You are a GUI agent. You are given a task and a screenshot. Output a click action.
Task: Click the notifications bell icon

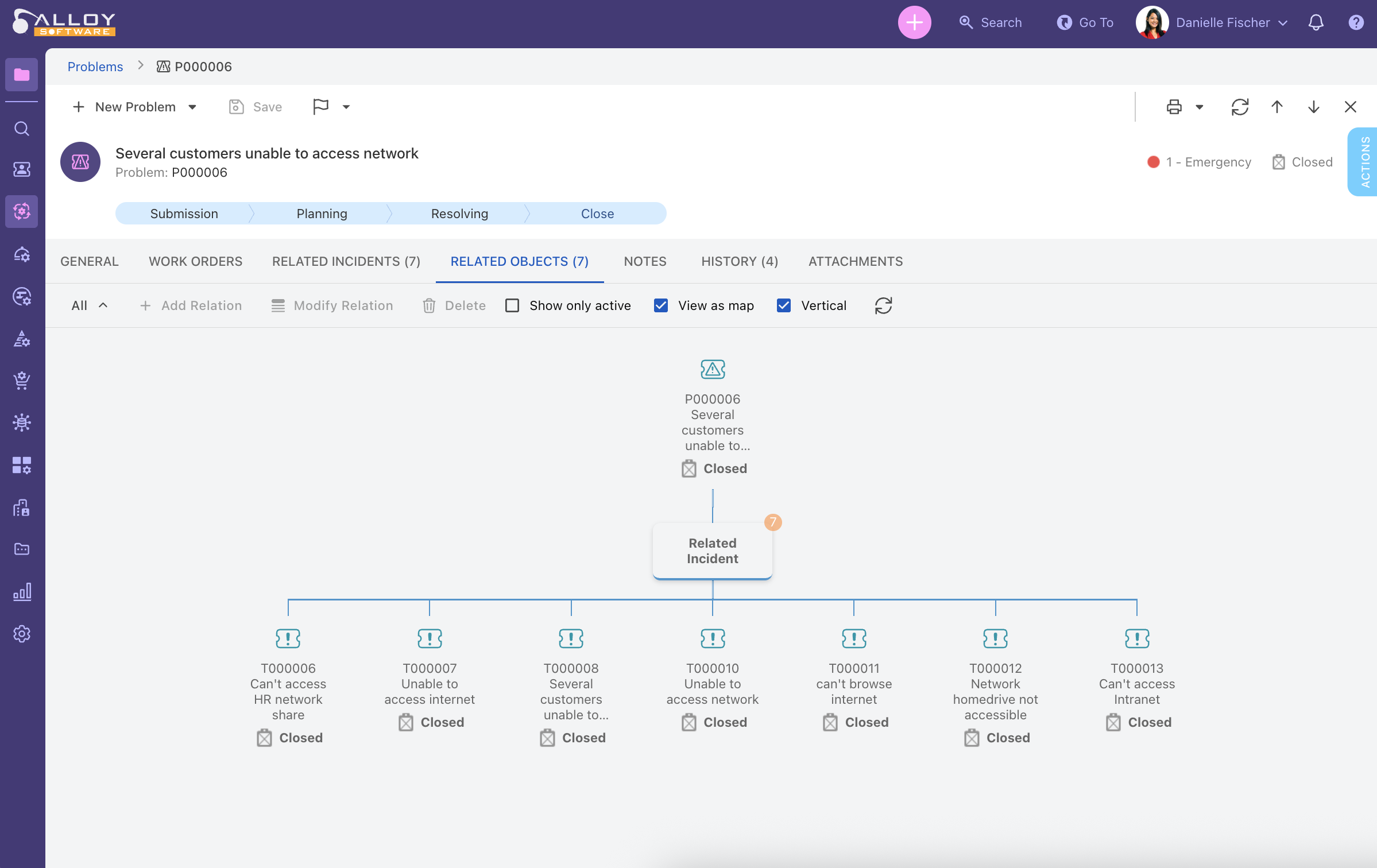pyautogui.click(x=1316, y=23)
